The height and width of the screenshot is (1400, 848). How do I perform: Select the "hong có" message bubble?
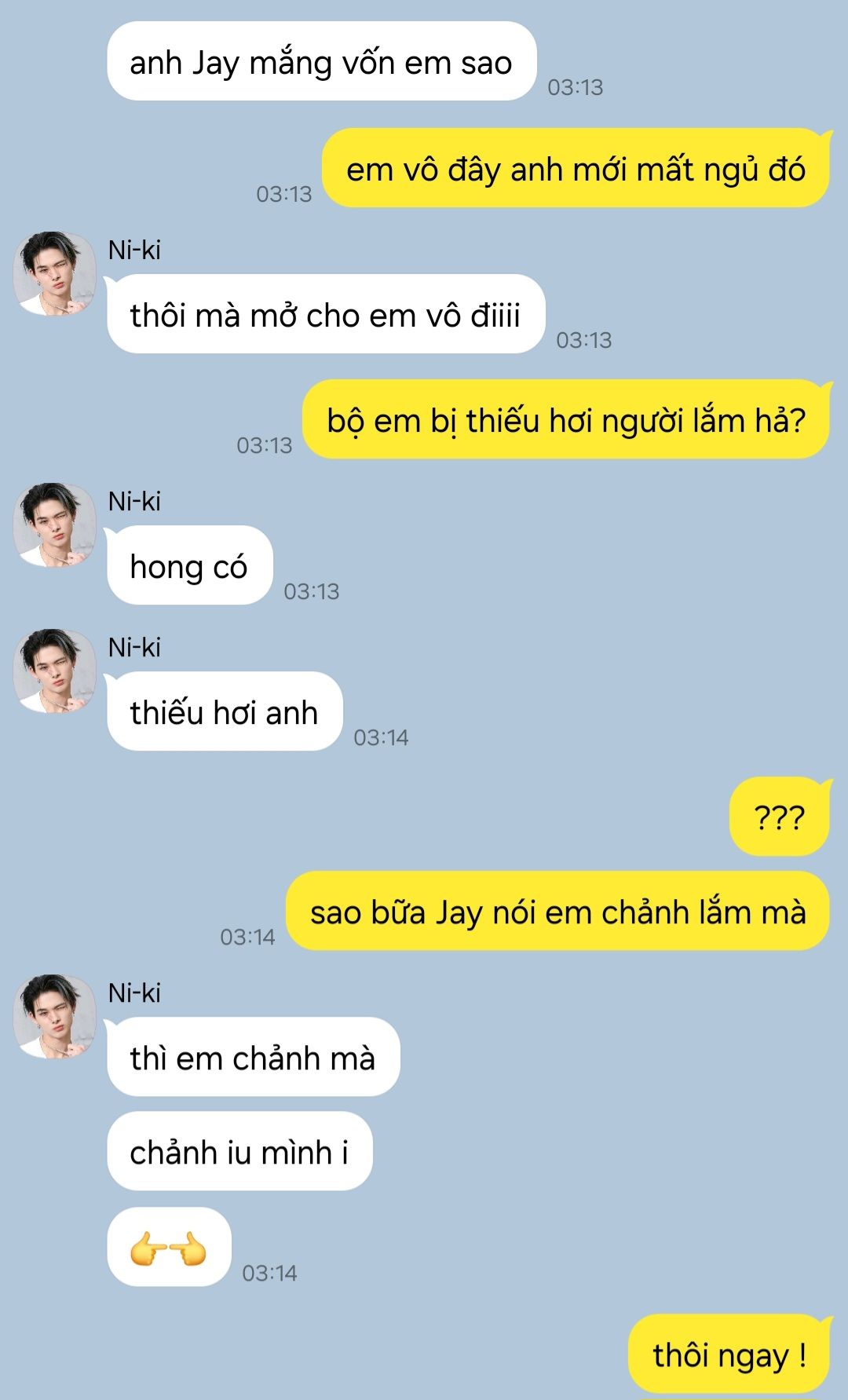point(189,565)
